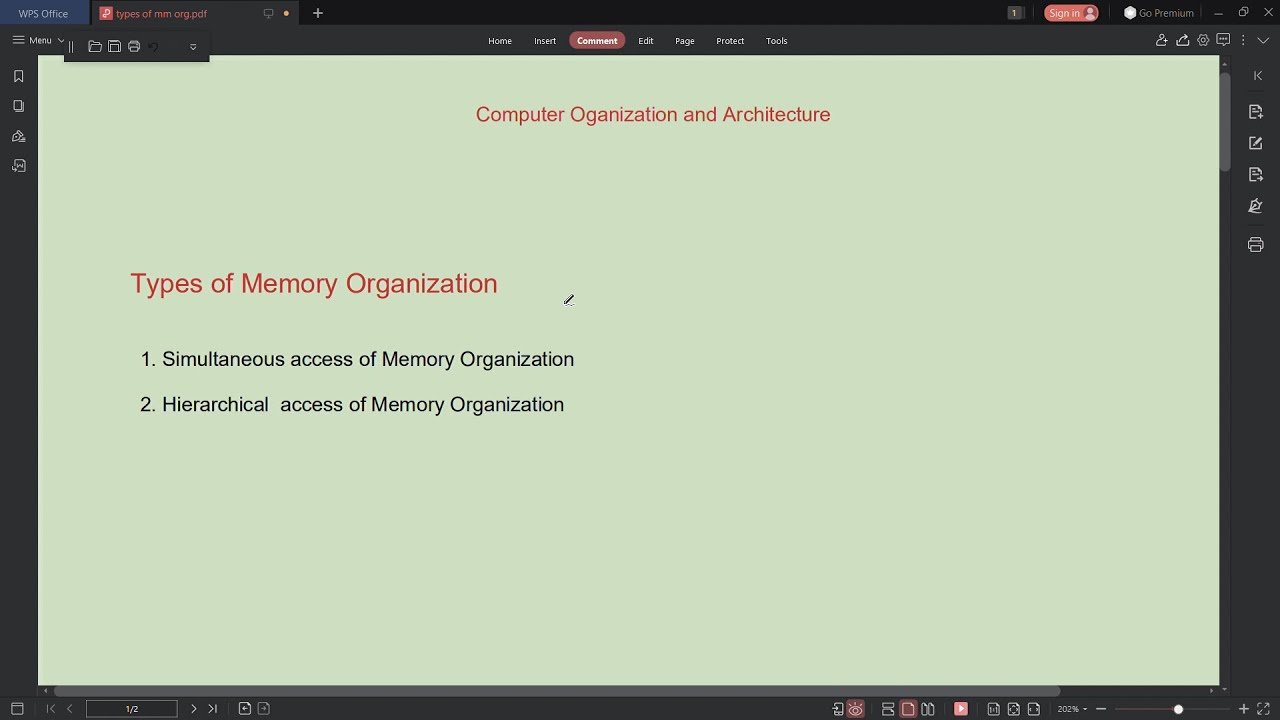
Task: Click the Save icon in quick toolbar
Action: 114,47
